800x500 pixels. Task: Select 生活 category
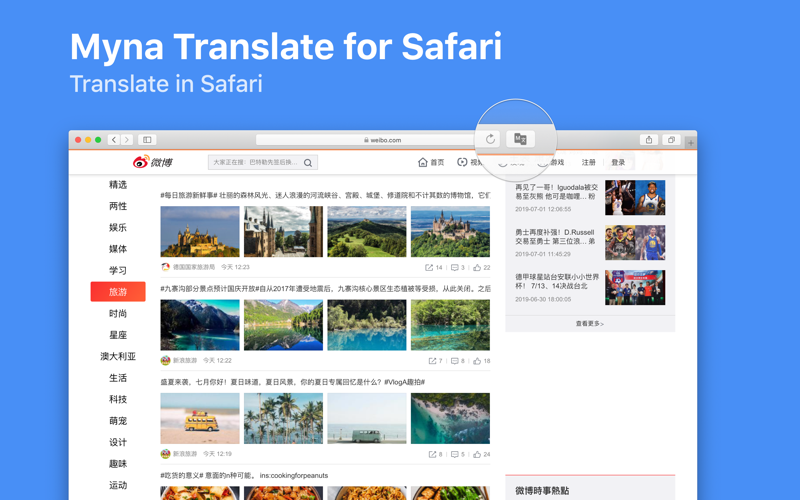[118, 378]
